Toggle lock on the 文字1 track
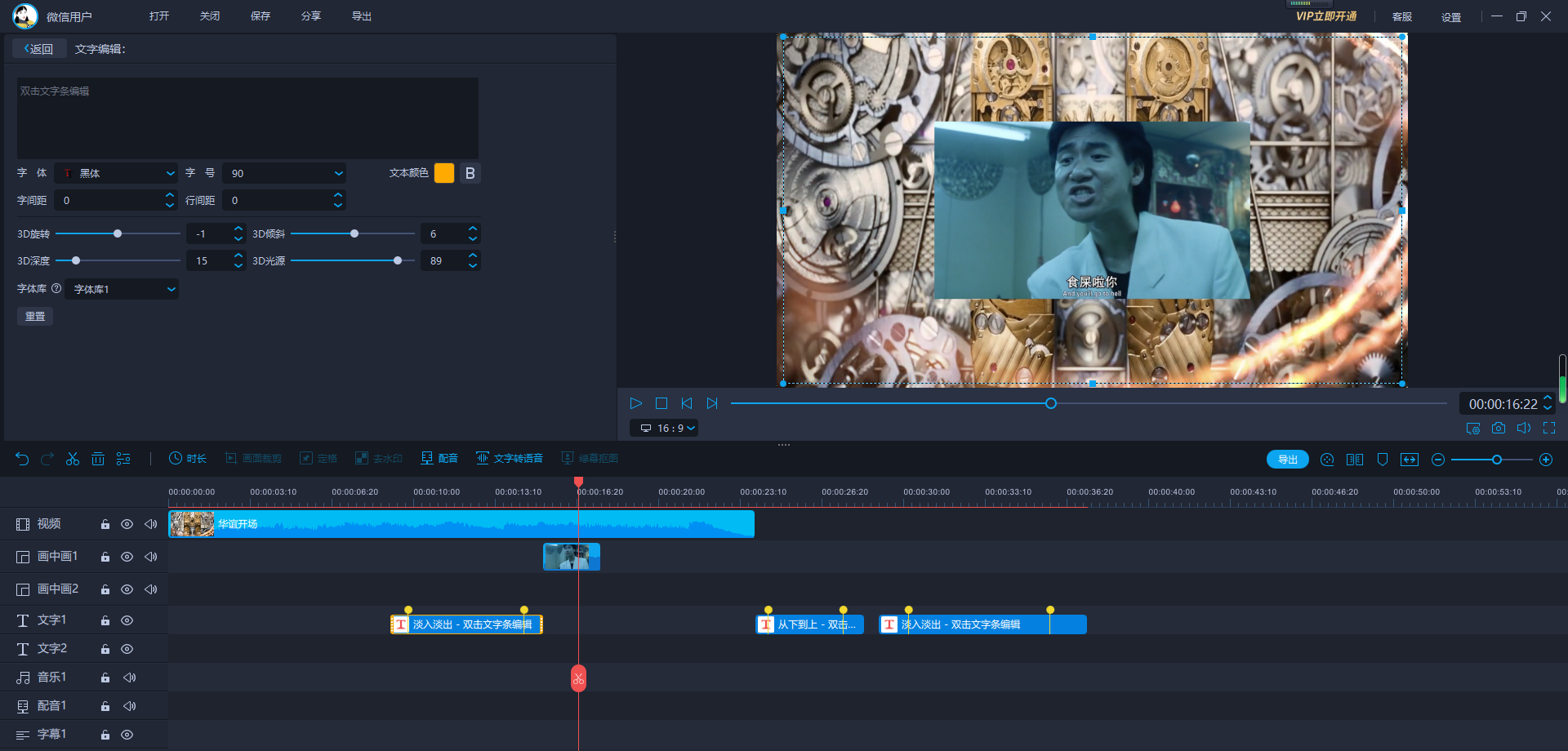1568x751 pixels. [105, 620]
